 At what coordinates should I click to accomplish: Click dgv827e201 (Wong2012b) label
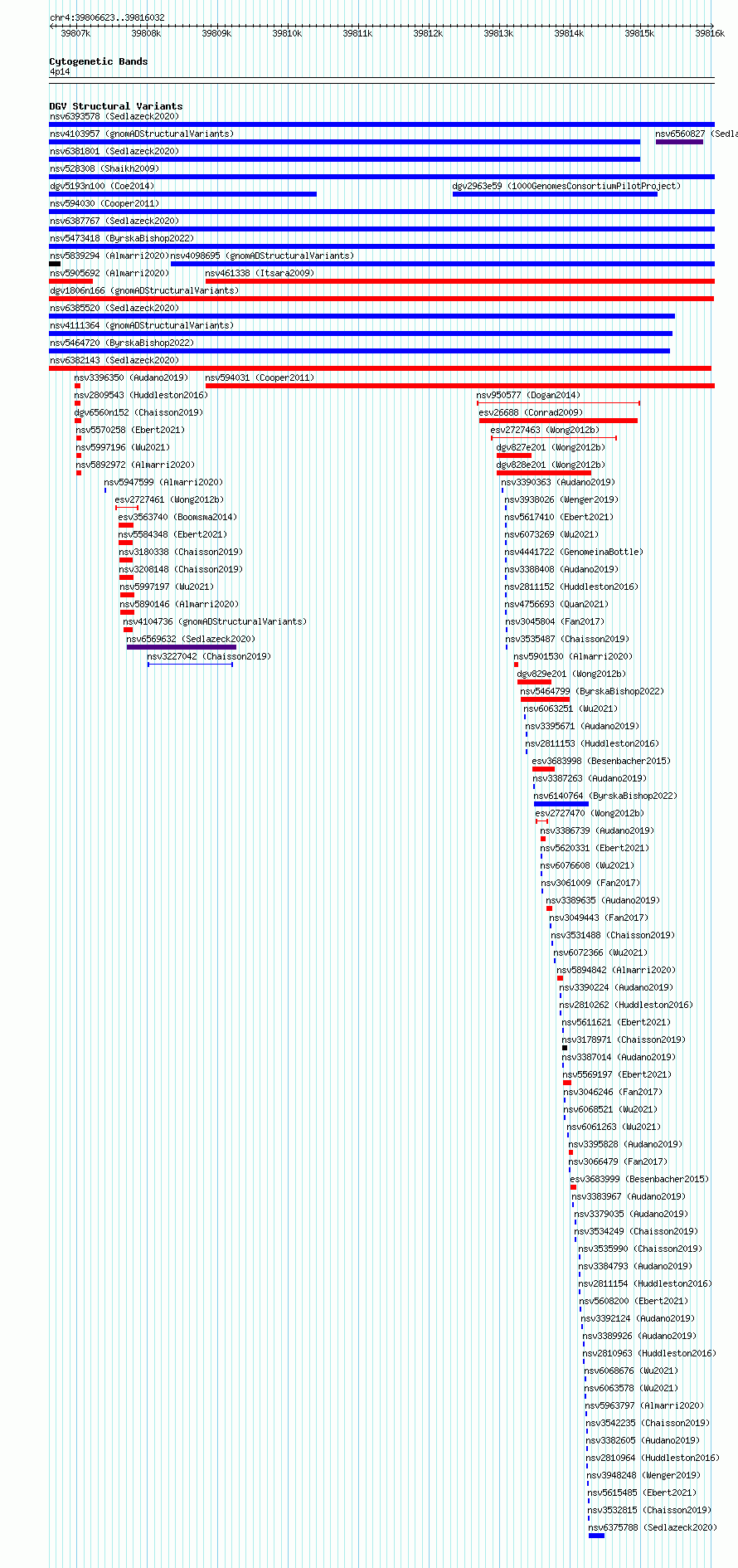pyautogui.click(x=551, y=448)
